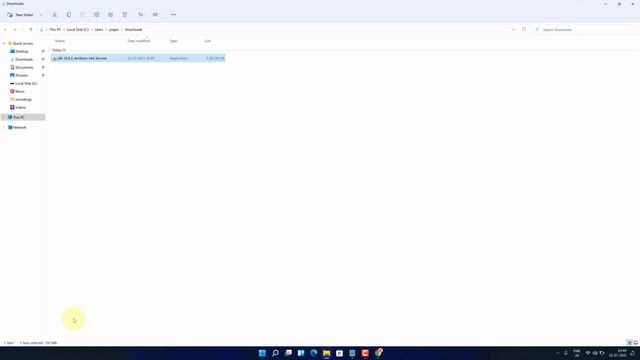Select the jdk windows-x64 exe file

click(x=138, y=58)
